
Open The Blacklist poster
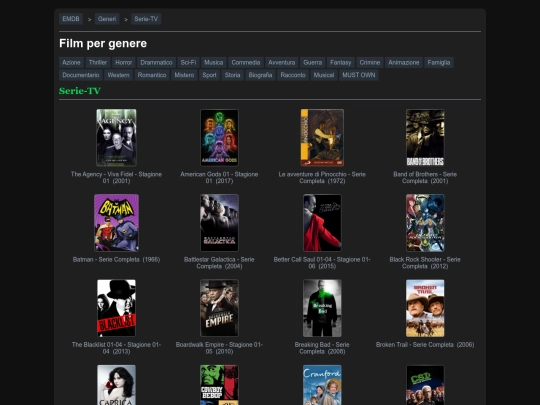click(116, 308)
